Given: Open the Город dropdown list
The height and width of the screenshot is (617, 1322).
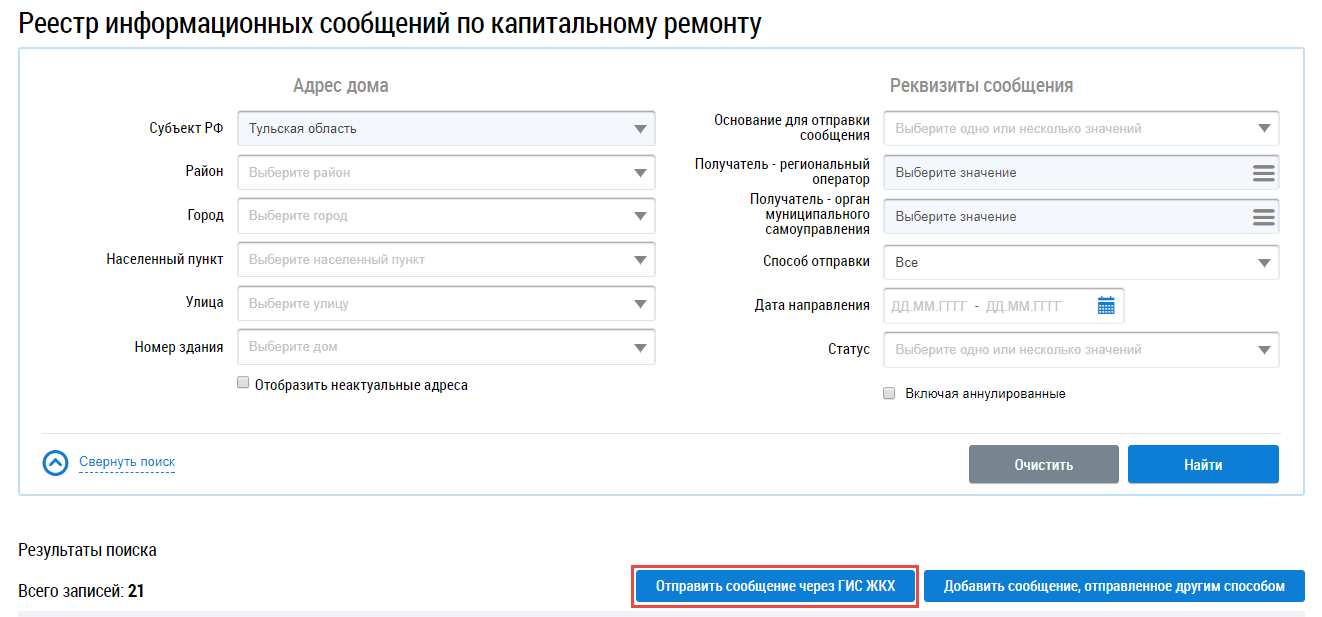Looking at the screenshot, I should tap(446, 216).
